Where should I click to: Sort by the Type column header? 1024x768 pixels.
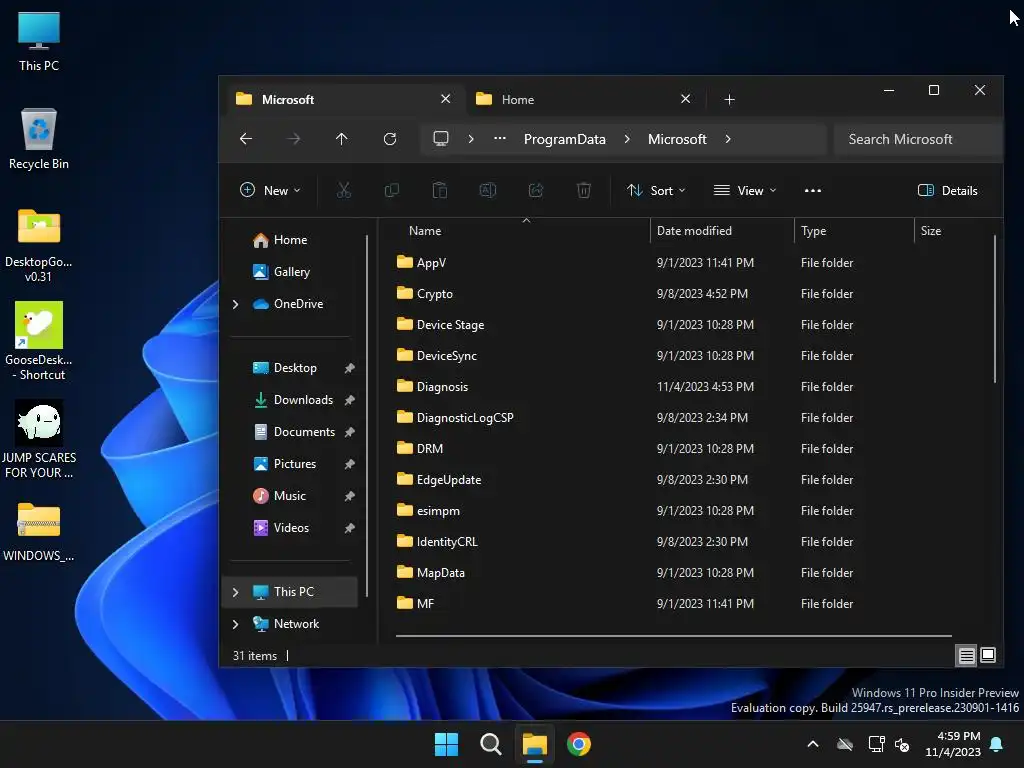pos(813,231)
